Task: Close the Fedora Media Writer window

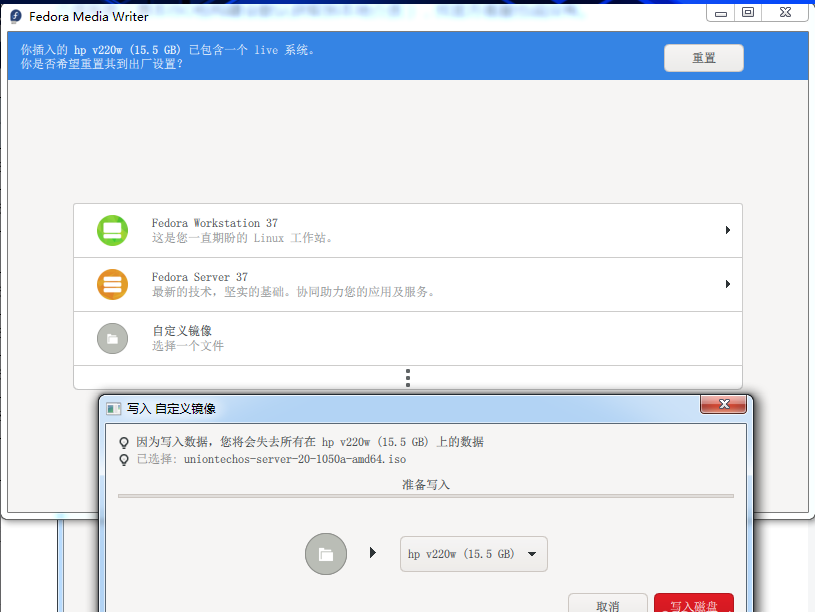Action: pyautogui.click(x=785, y=13)
